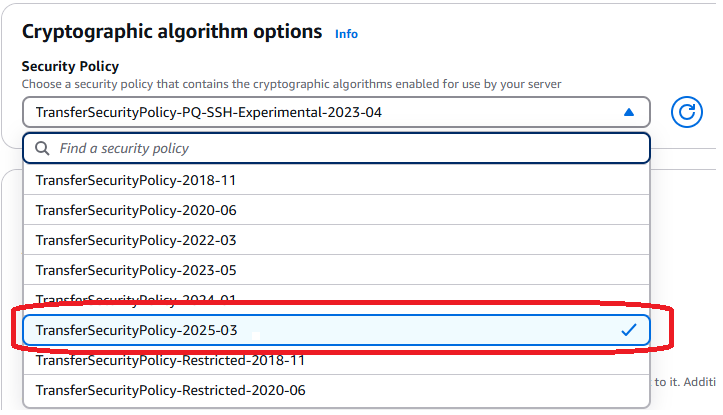Viewport: 723px width, 415px height.
Task: Choose TransferSecurityPolicy-2024-01 policy
Action: (x=135, y=299)
